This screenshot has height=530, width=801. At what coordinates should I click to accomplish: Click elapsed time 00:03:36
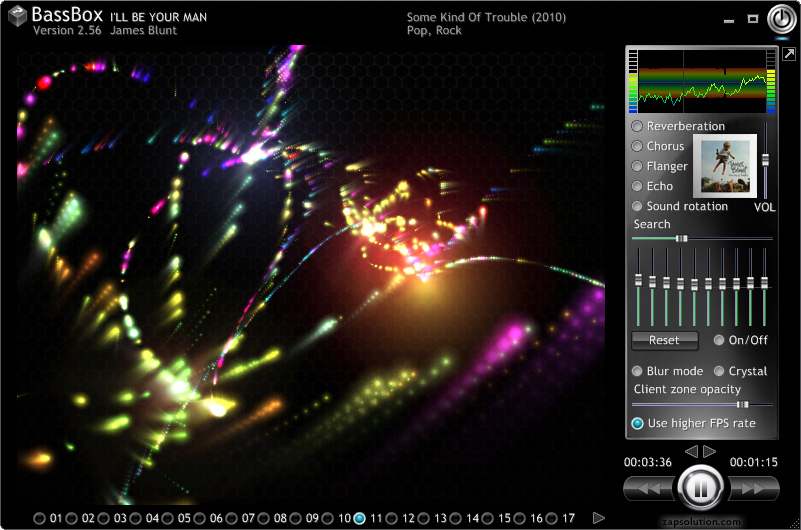(648, 462)
